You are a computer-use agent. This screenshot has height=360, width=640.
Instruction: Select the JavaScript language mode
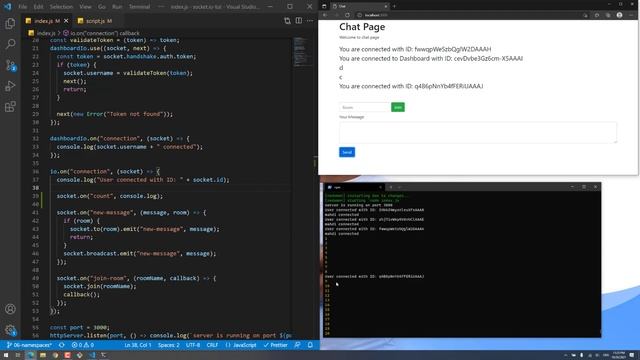240,345
